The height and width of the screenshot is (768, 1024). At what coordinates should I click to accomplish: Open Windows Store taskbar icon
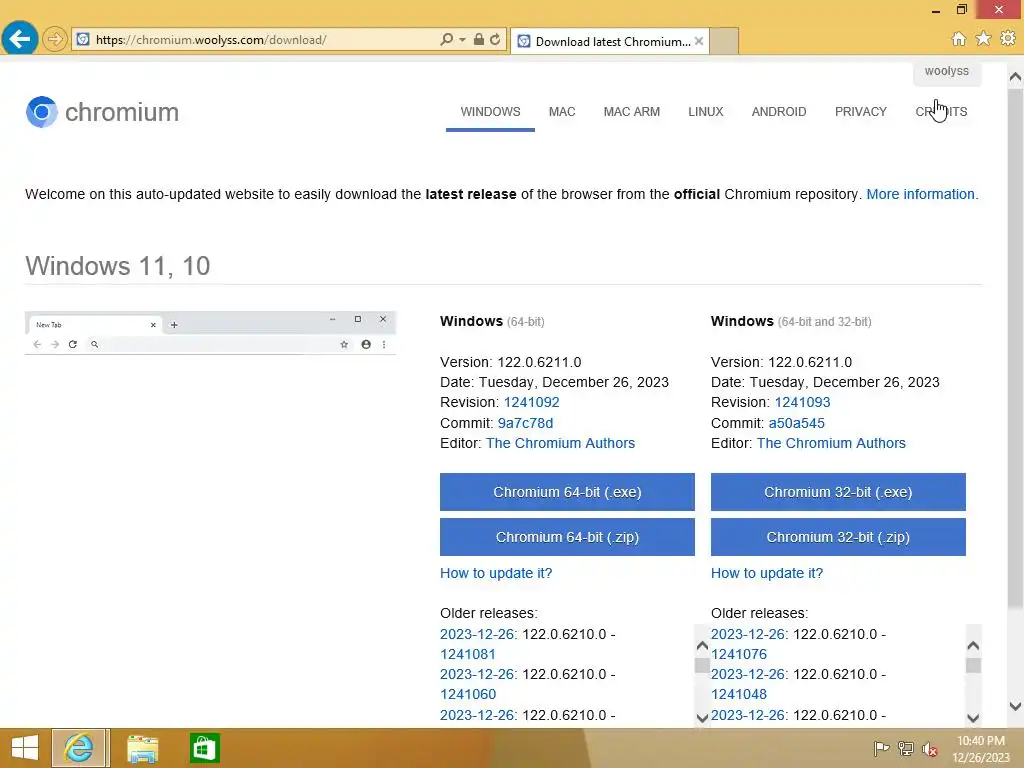coord(204,748)
